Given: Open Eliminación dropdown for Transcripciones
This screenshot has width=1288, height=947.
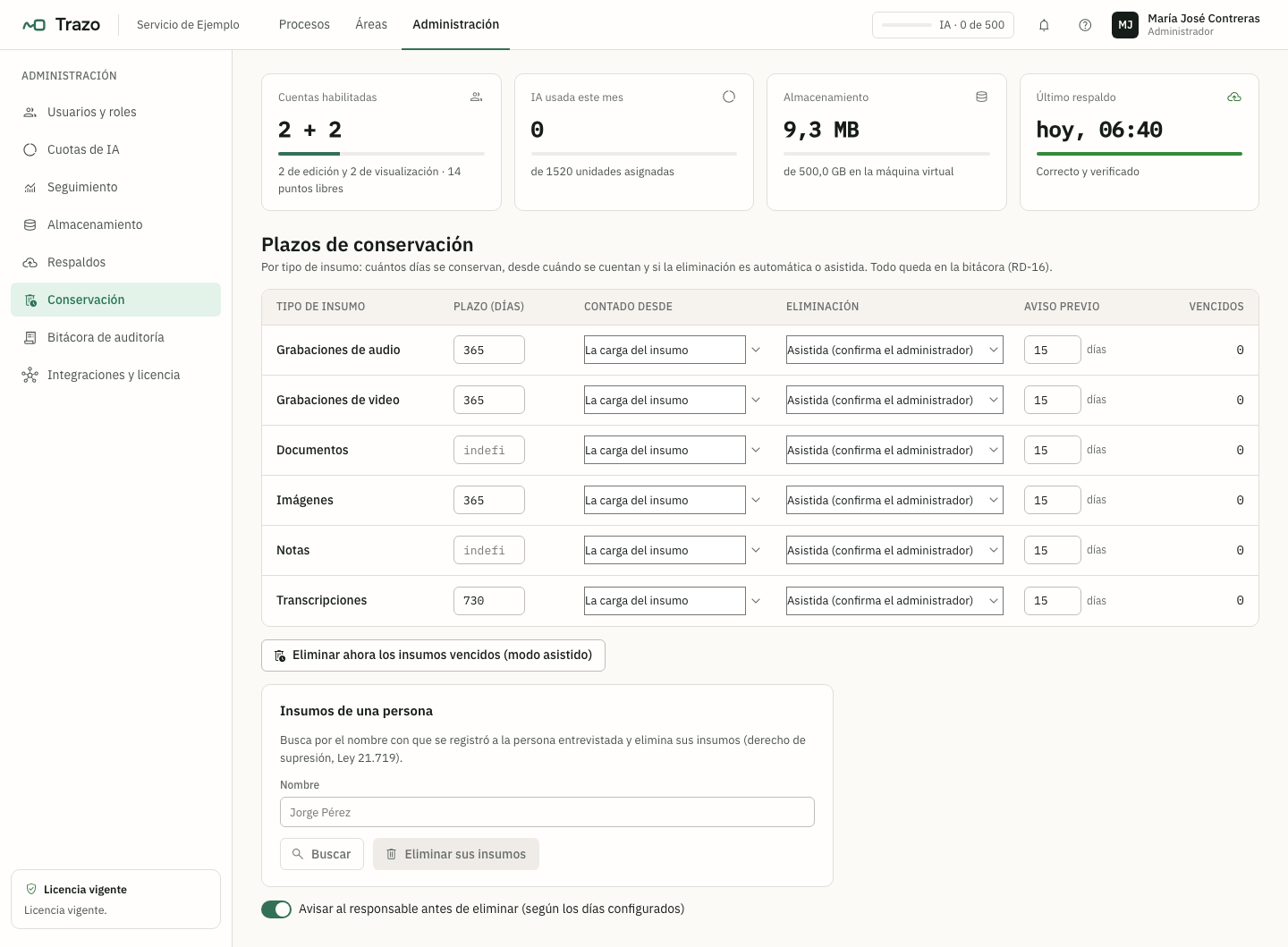Looking at the screenshot, I should pyautogui.click(x=894, y=601).
